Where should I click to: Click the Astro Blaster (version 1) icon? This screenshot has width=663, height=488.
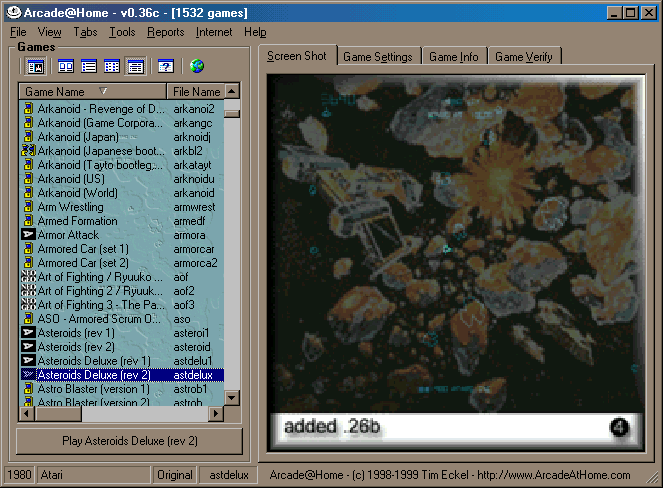[x=28, y=388]
